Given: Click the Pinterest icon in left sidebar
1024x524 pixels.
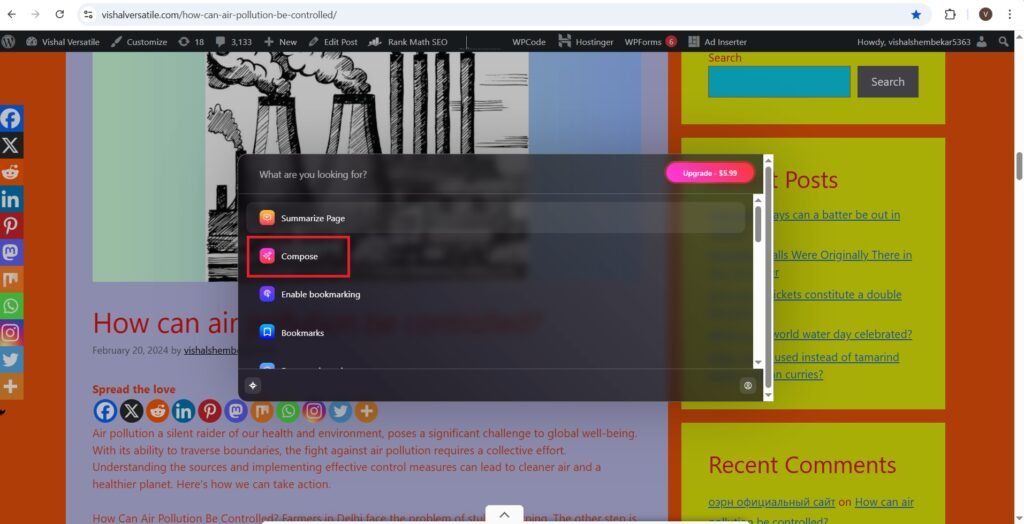Looking at the screenshot, I should pyautogui.click(x=11, y=225).
